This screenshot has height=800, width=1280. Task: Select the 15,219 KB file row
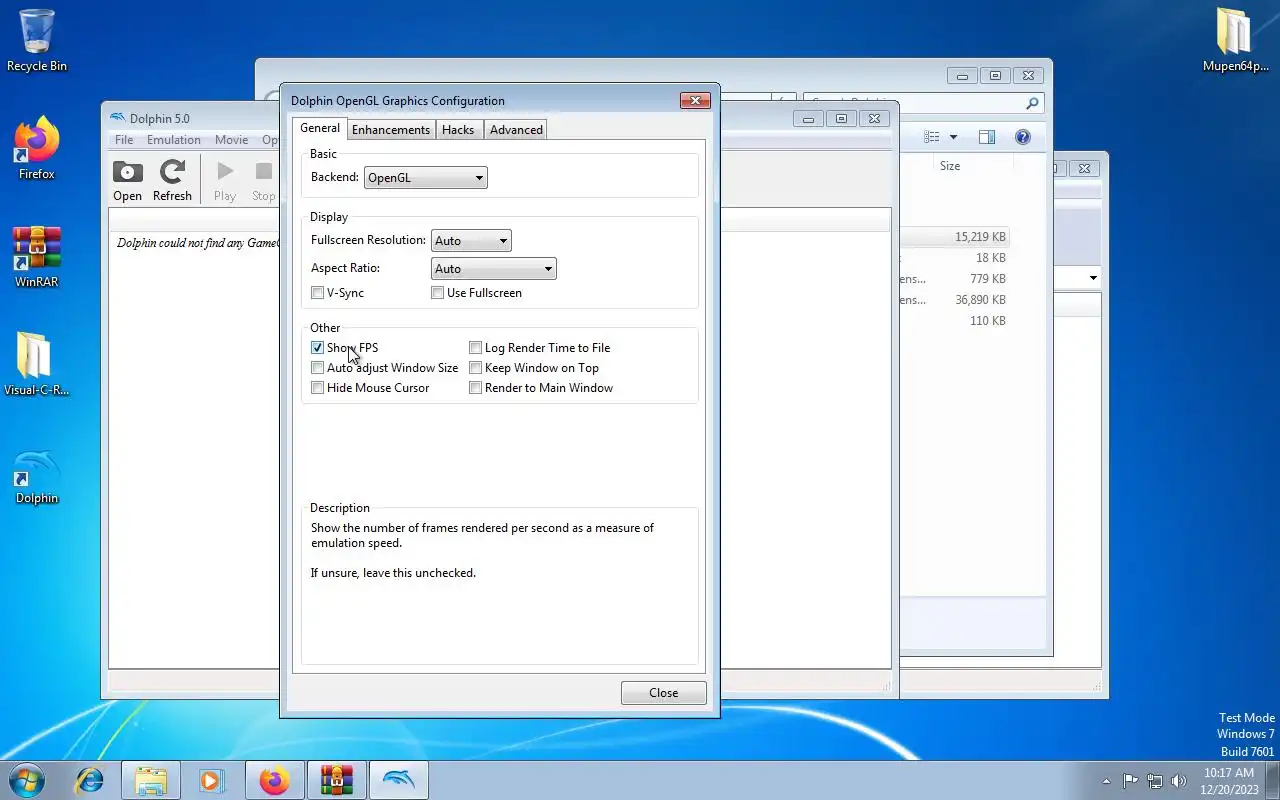[x=953, y=237]
